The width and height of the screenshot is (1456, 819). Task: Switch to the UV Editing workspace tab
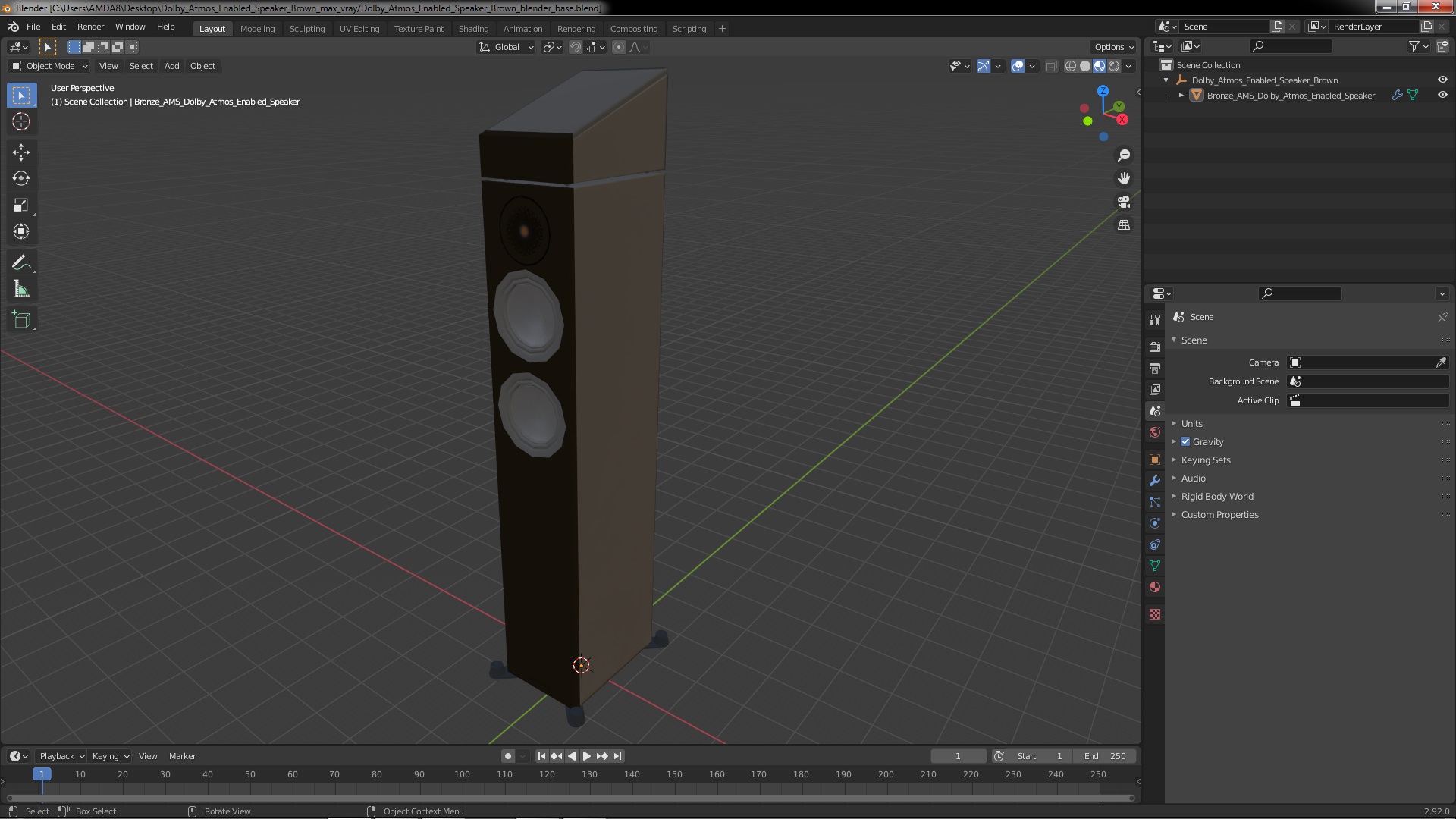point(359,29)
